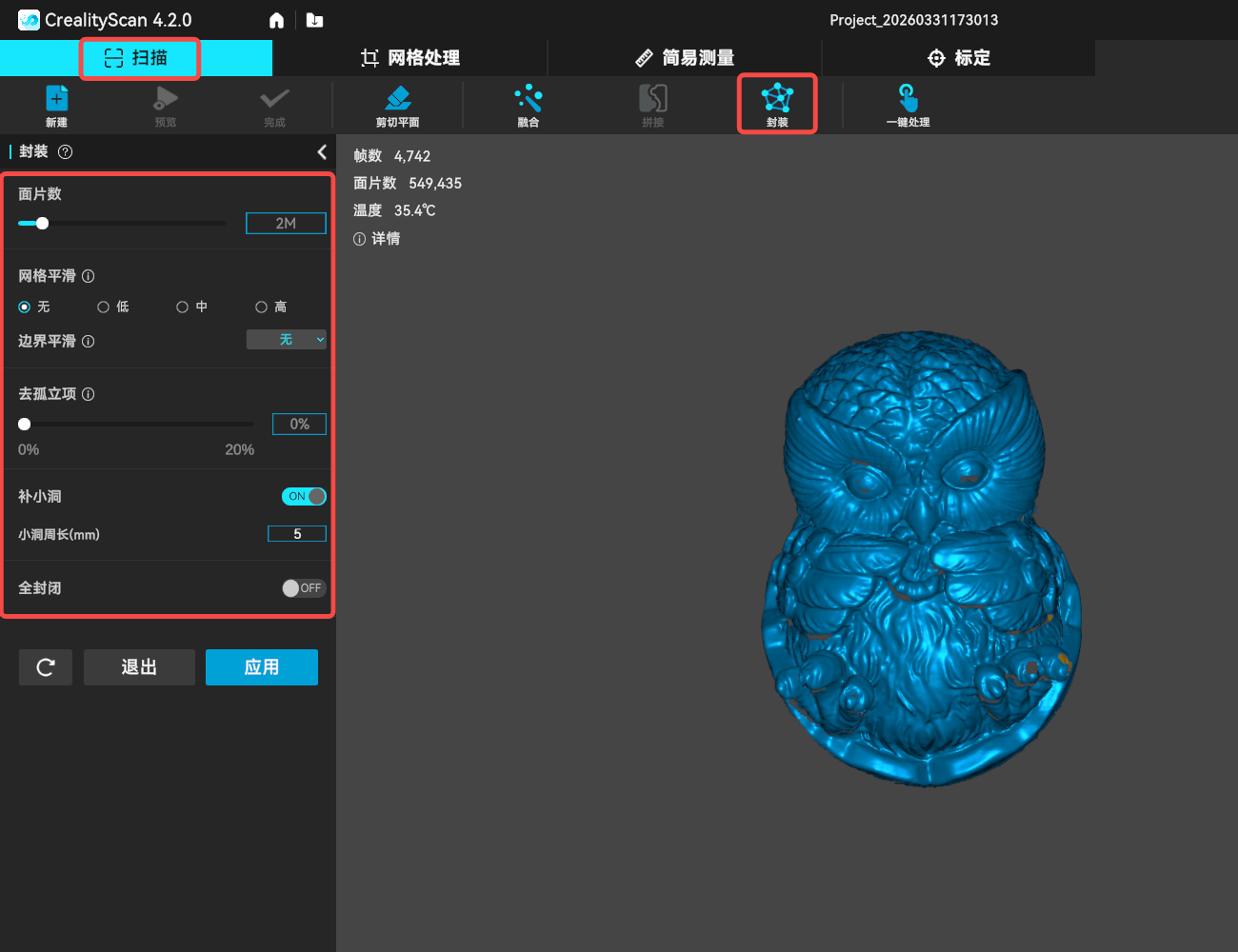The height and width of the screenshot is (952, 1238).
Task: Open help icon next to 封装 title
Action: coord(66,152)
